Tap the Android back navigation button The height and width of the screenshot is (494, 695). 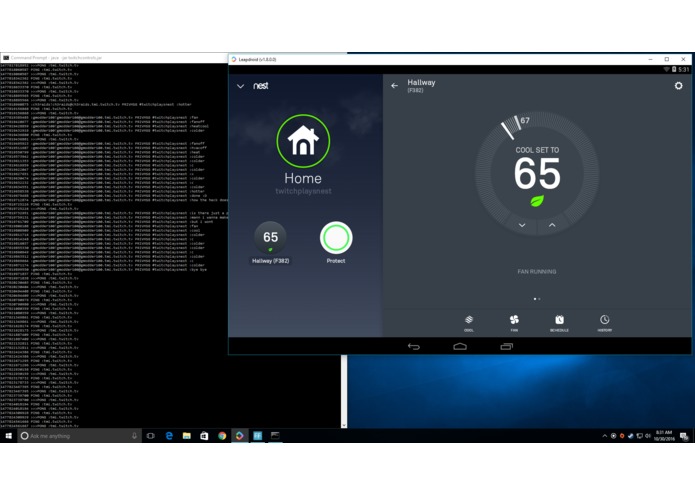coord(414,346)
